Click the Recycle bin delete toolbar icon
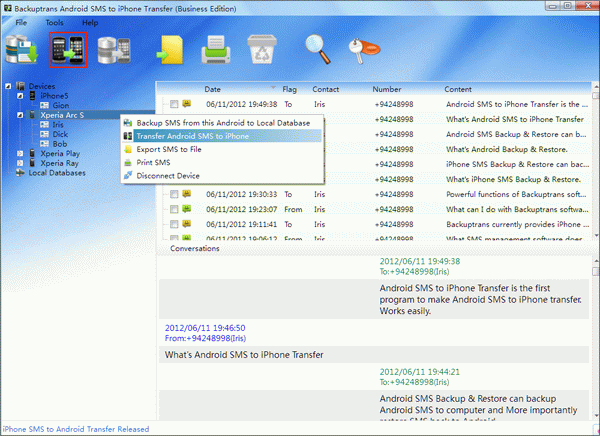The image size is (600, 436). click(x=262, y=49)
